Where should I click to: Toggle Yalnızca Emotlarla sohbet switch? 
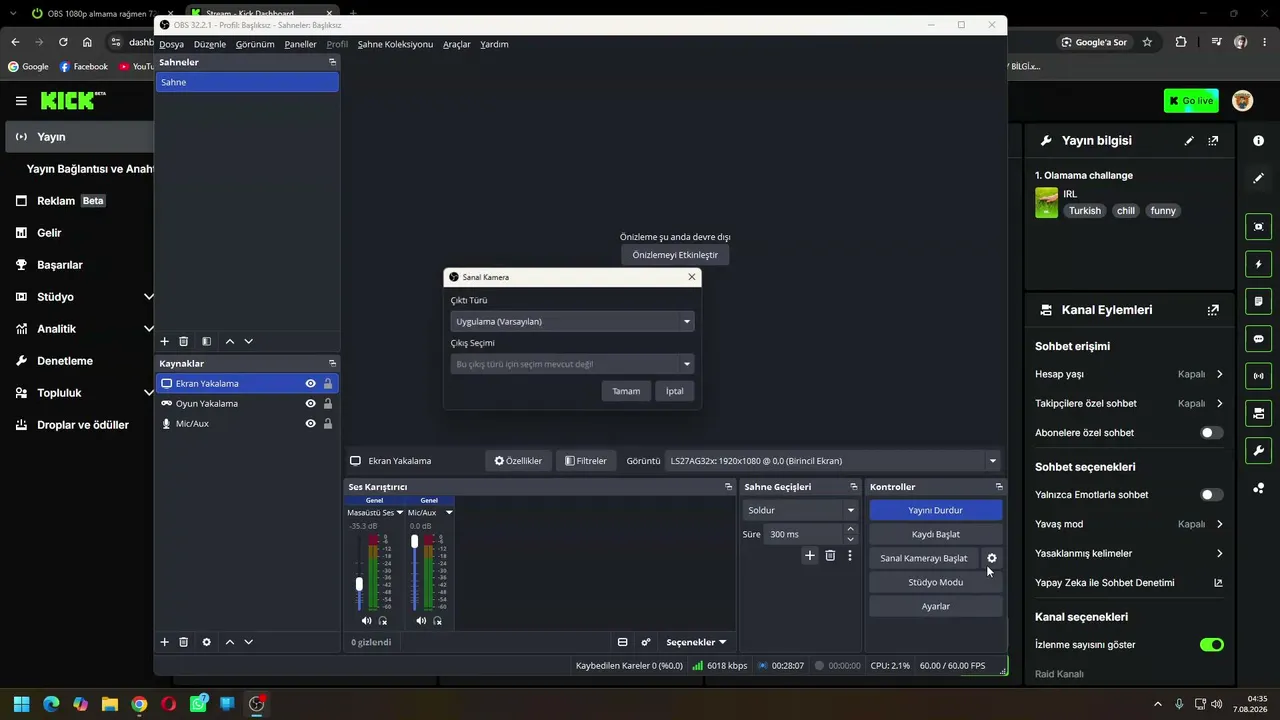[1211, 495]
